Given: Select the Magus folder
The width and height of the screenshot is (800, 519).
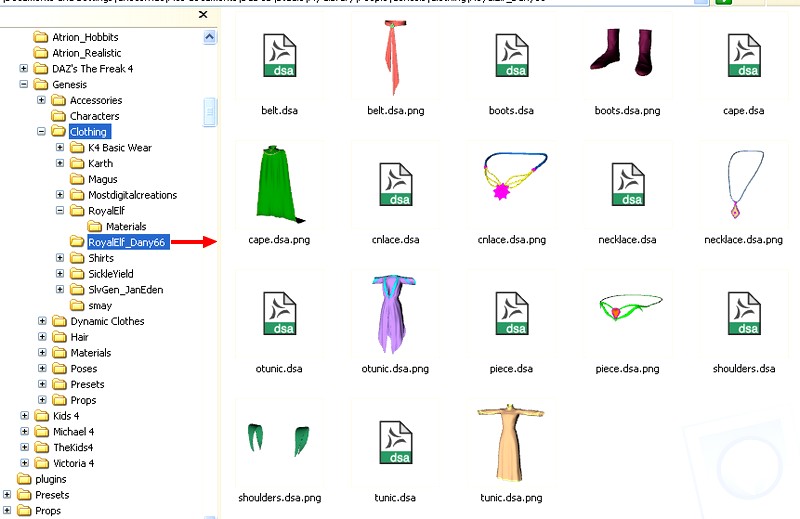Looking at the screenshot, I should point(94,179).
